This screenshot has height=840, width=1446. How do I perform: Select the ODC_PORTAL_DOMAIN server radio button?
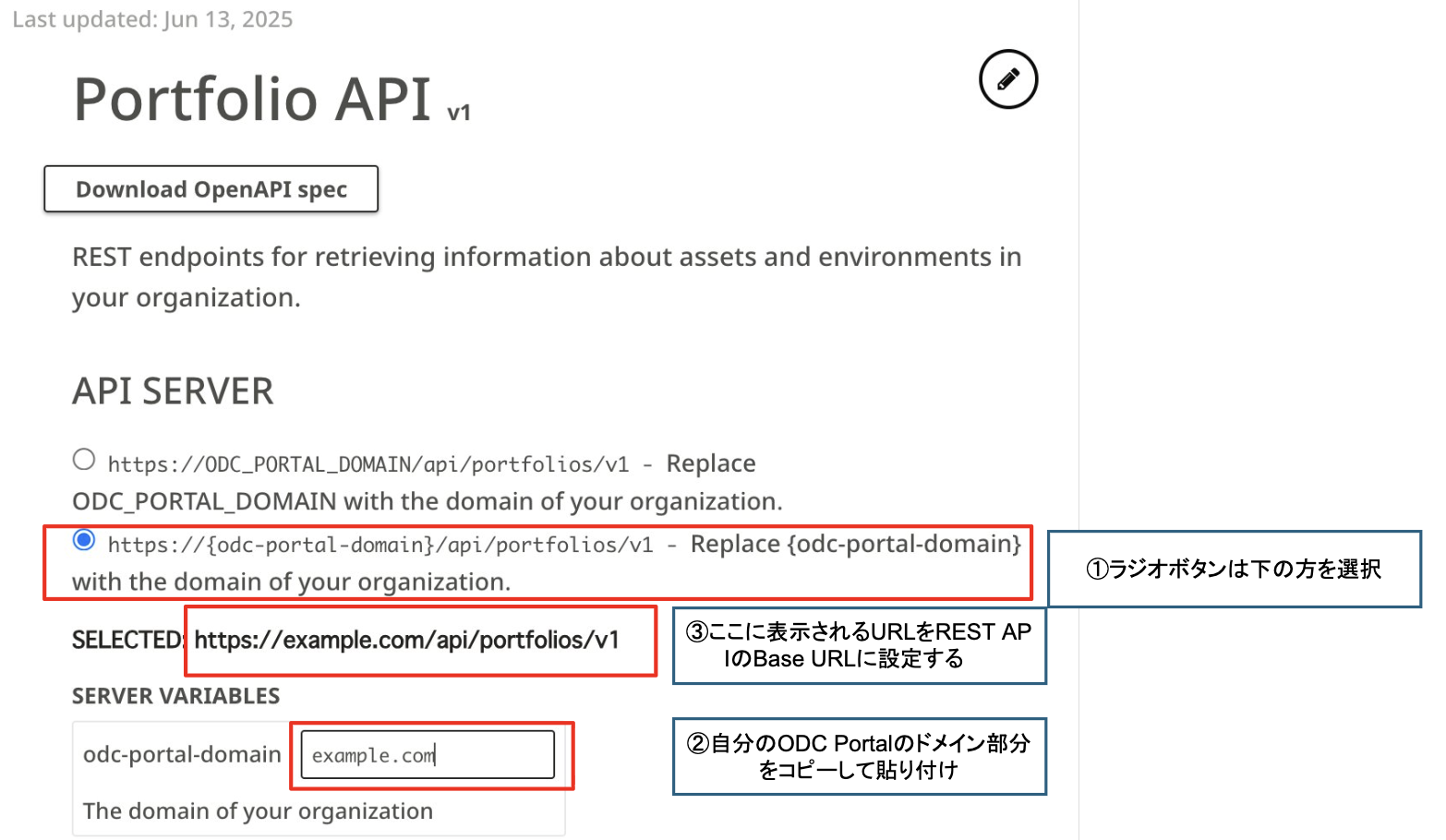[x=83, y=459]
